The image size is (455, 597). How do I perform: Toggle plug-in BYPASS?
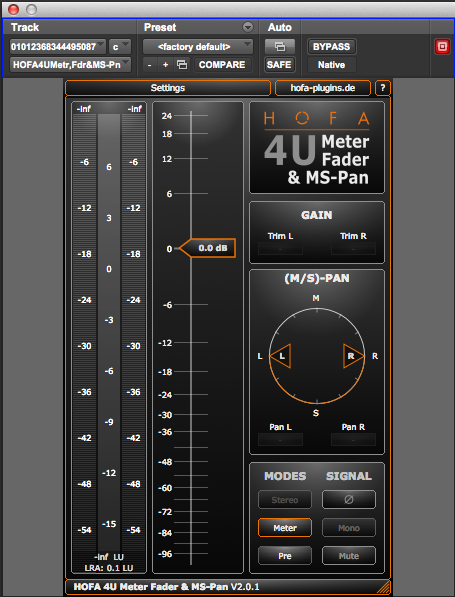coord(331,47)
